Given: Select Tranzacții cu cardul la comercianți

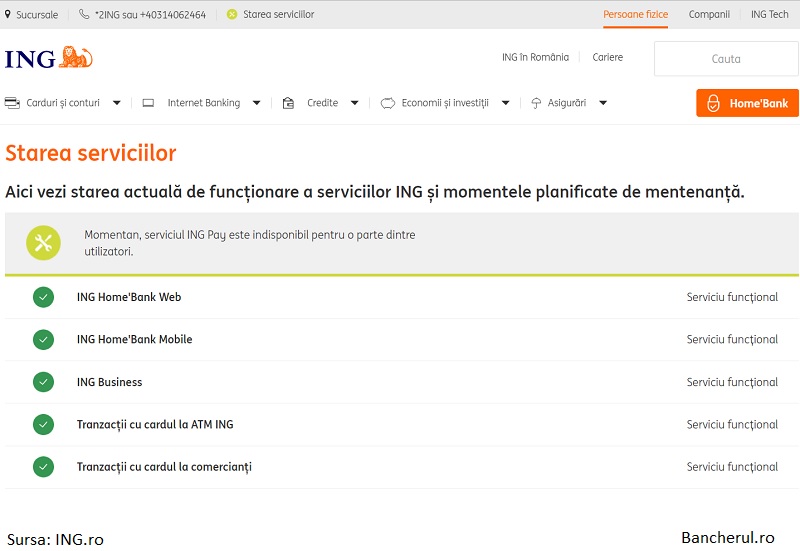Looking at the screenshot, I should (x=164, y=467).
